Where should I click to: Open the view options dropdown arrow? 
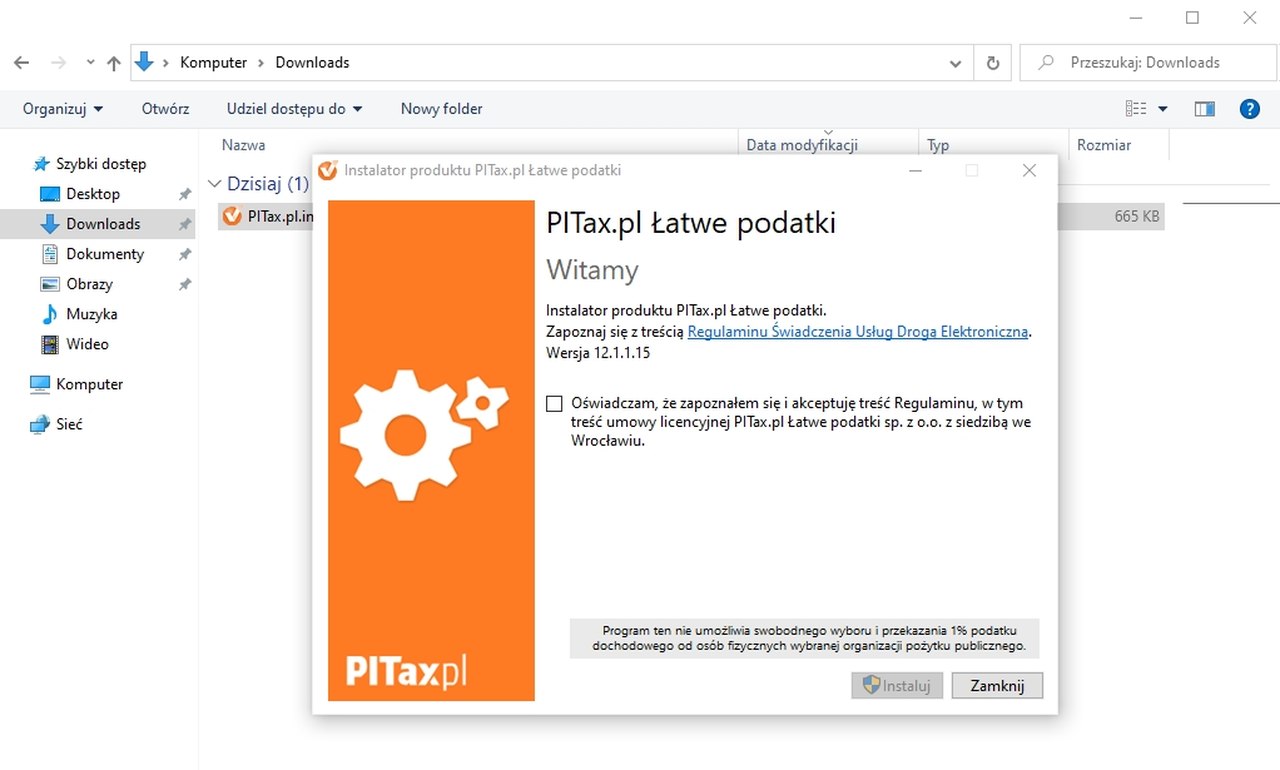[x=1162, y=109]
